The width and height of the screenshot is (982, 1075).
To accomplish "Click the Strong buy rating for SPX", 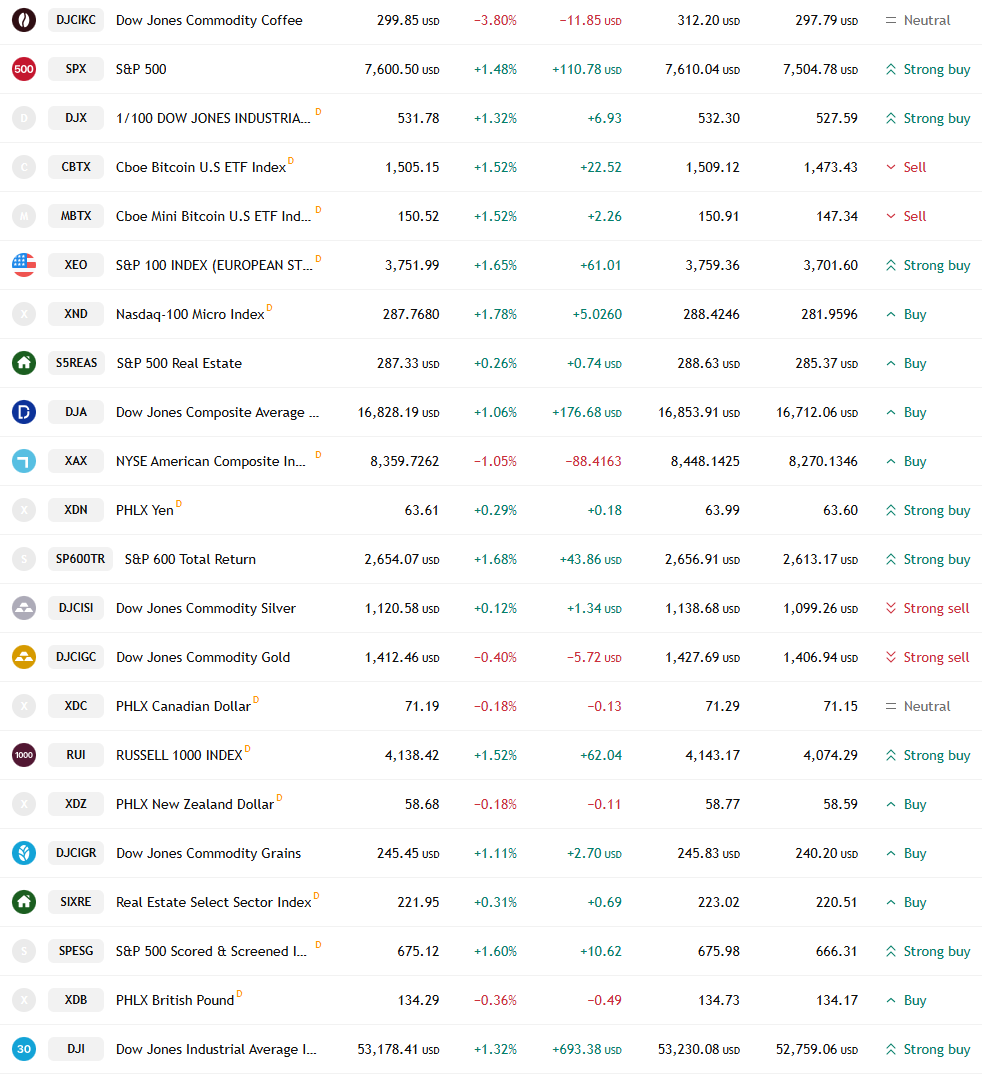I will 928,69.
